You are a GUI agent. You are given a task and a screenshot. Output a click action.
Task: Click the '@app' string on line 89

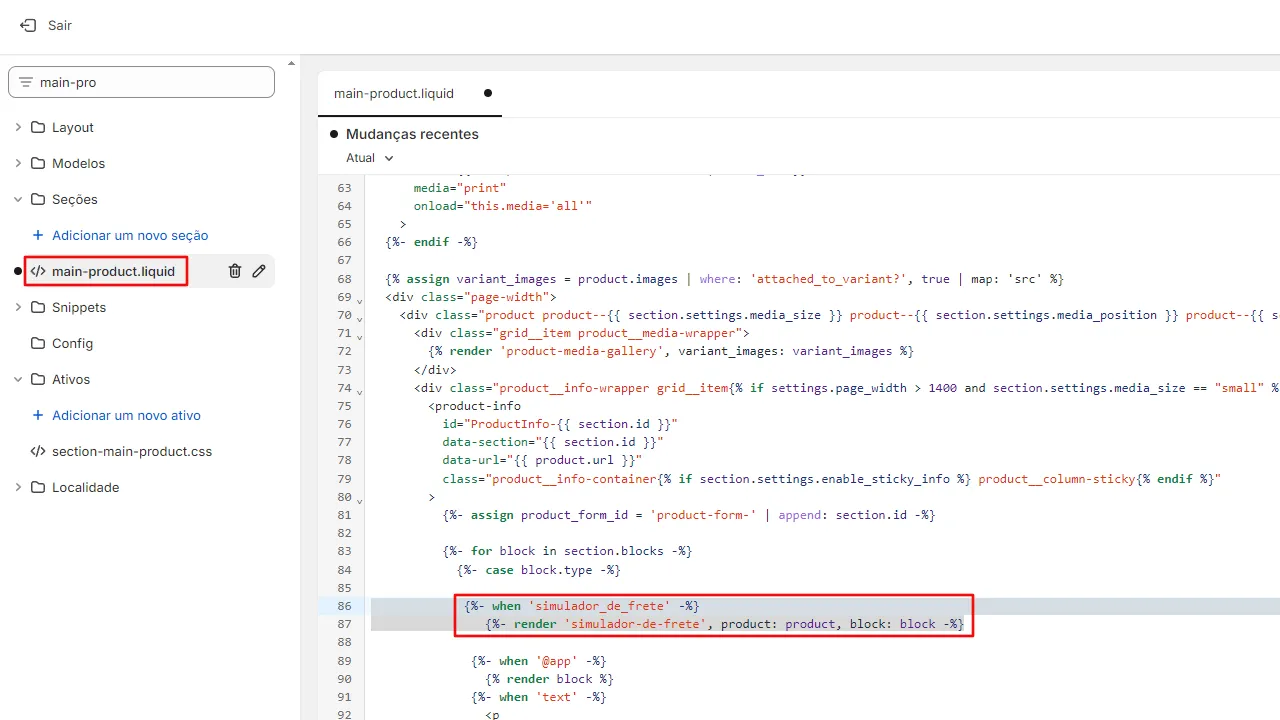557,661
